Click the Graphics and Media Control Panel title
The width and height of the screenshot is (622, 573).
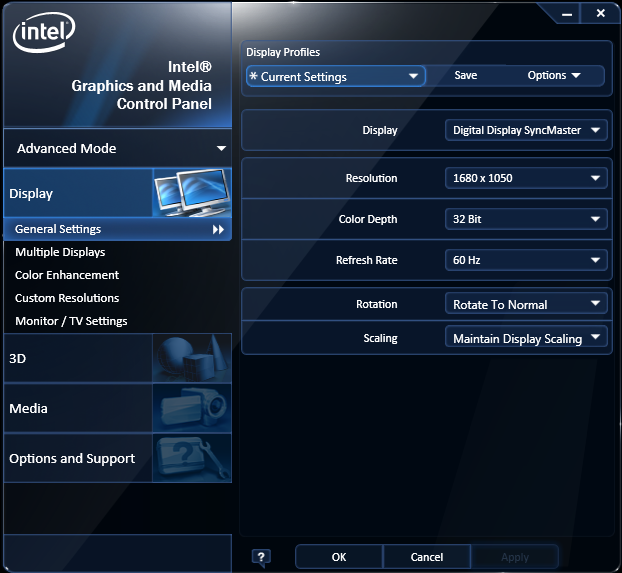tap(141, 85)
